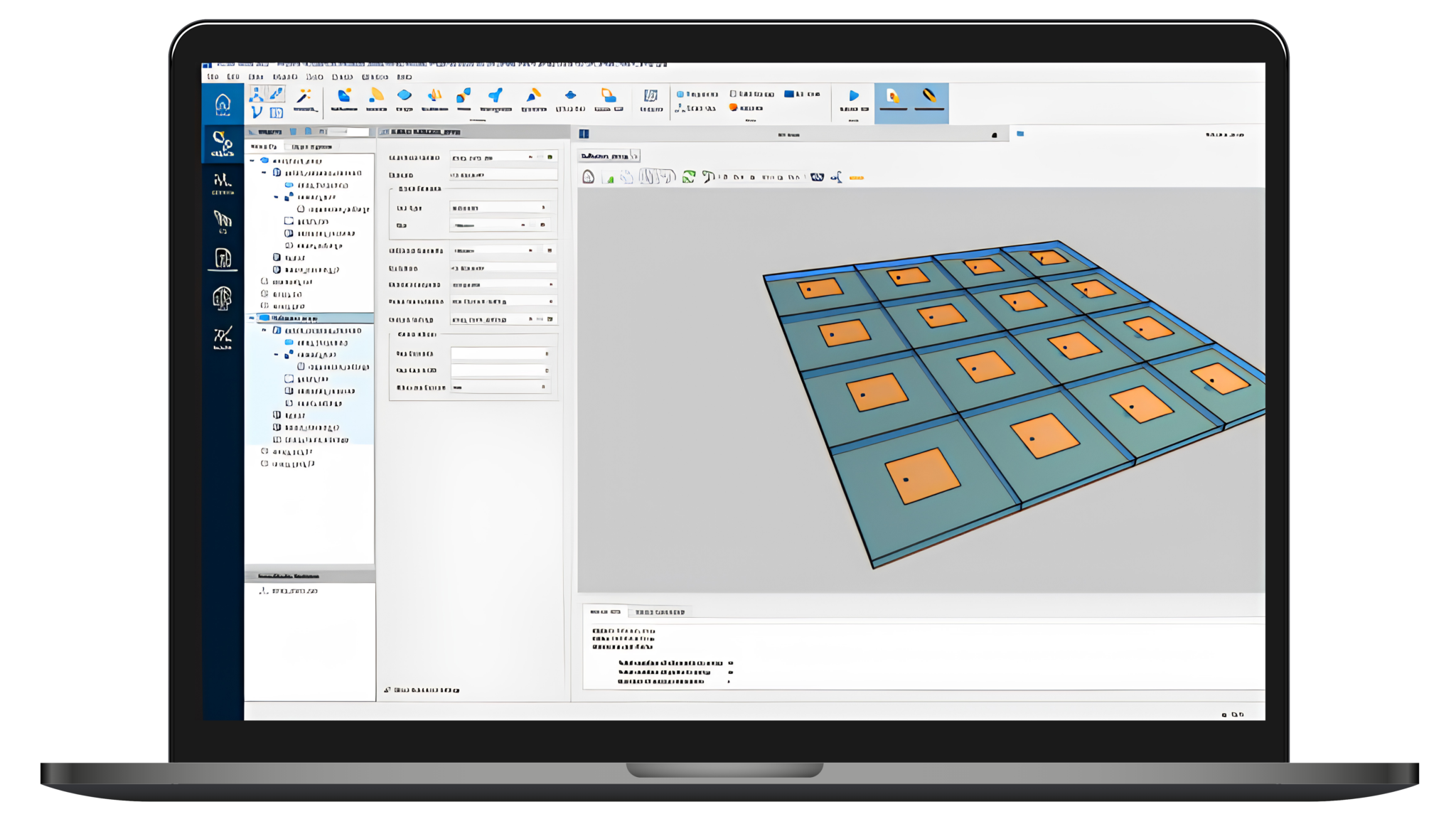Click the blue cube with orange corner icon
Viewport: 1456px width, 819px height.
click(344, 96)
